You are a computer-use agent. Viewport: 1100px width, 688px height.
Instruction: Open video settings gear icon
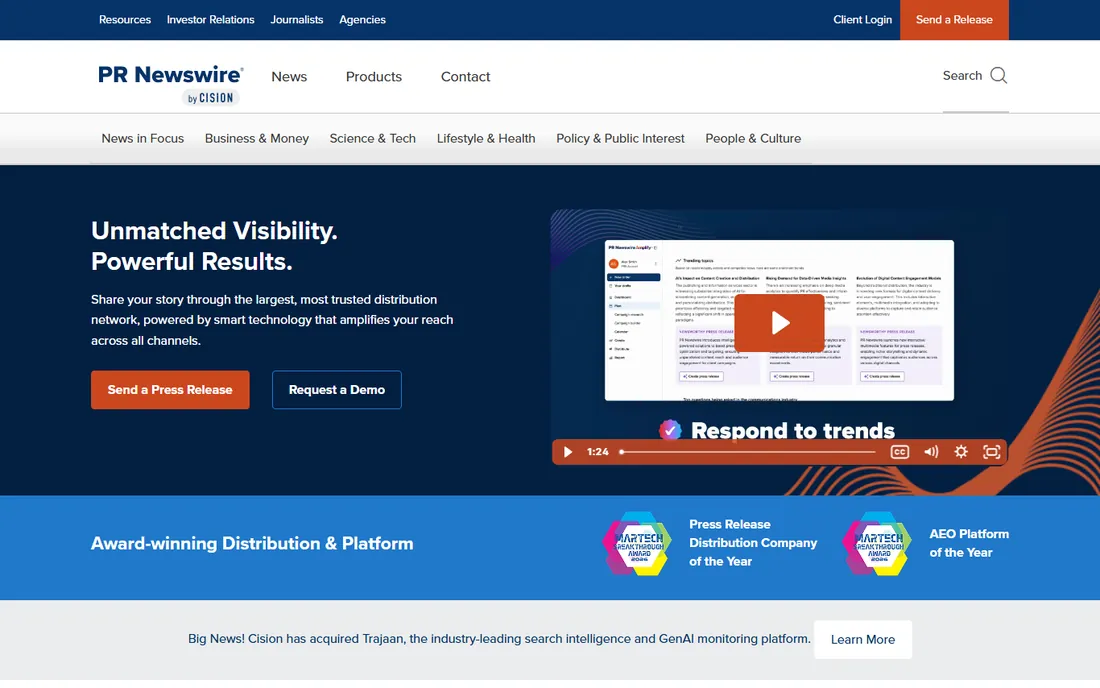pyautogui.click(x=961, y=452)
